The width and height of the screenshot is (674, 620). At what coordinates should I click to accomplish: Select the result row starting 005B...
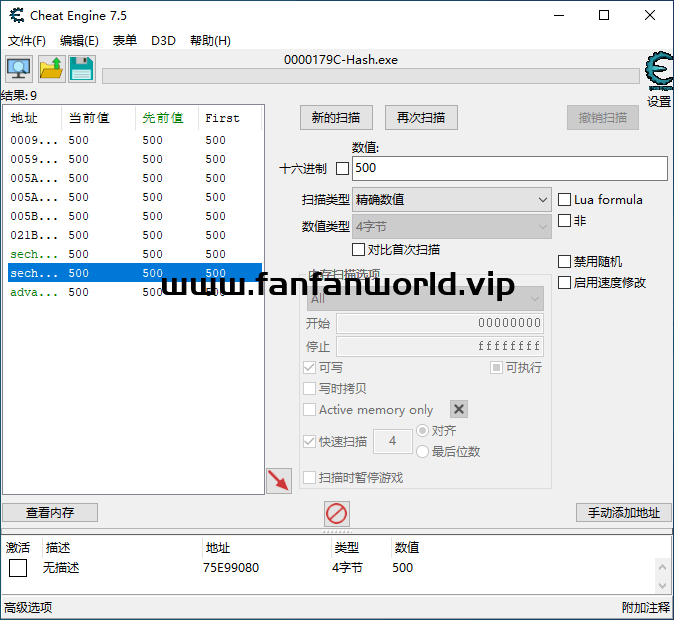click(x=135, y=216)
